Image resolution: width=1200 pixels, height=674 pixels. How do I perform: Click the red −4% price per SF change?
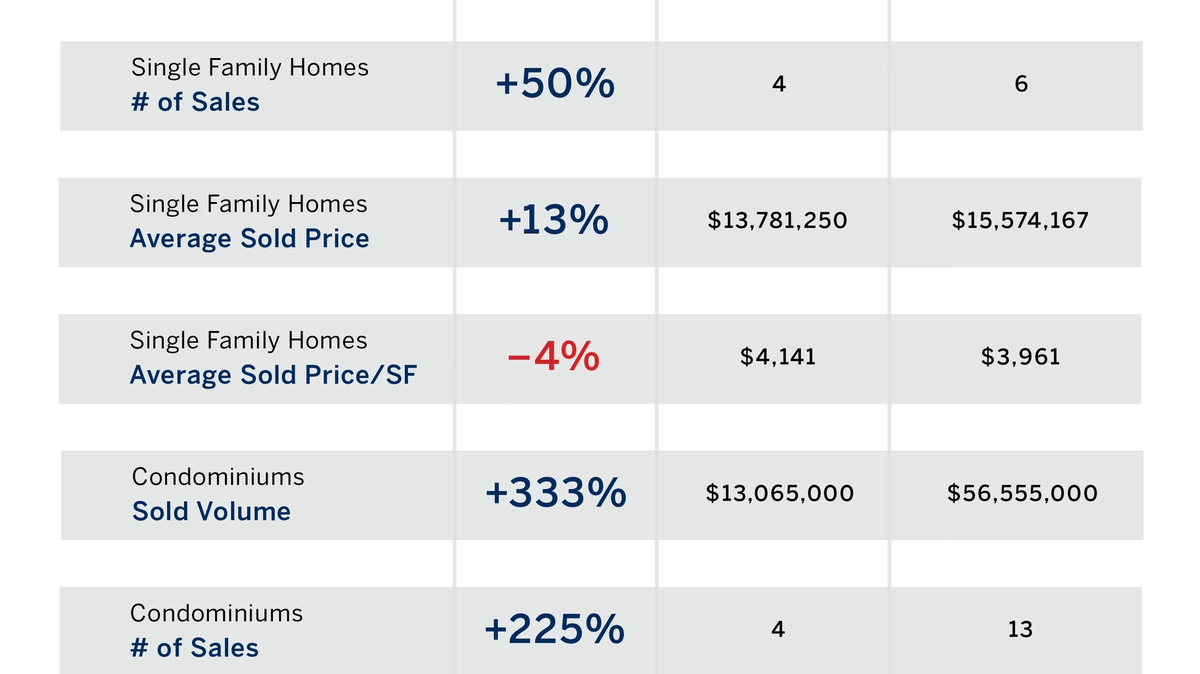[x=553, y=357]
